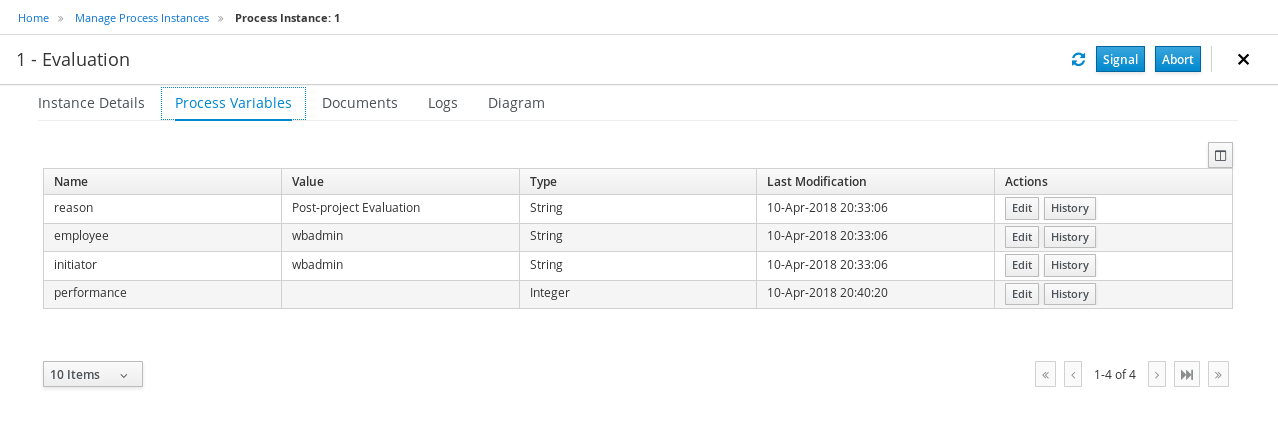Image resolution: width=1278 pixels, height=442 pixels.
Task: Edit the reason variable
Action: (1022, 209)
